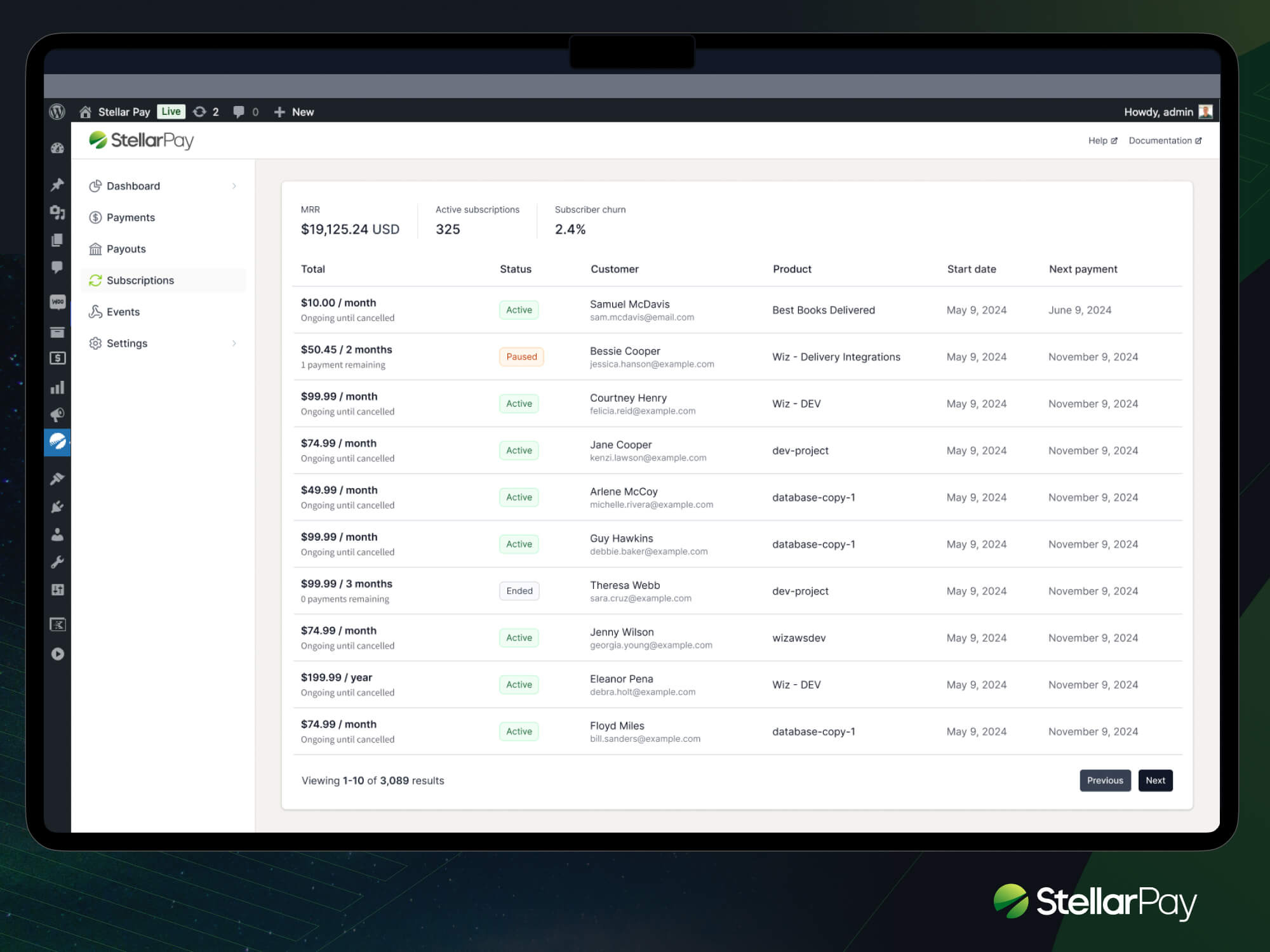Open the Stellar Pay site home icon
The height and width of the screenshot is (952, 1270).
85,112
